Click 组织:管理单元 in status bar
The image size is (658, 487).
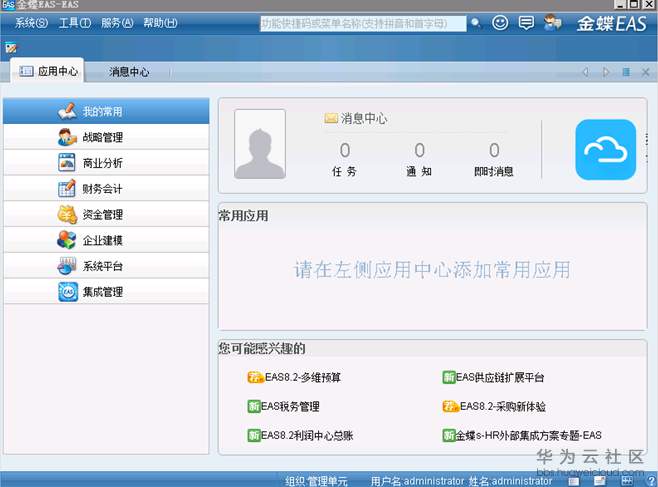(x=316, y=481)
